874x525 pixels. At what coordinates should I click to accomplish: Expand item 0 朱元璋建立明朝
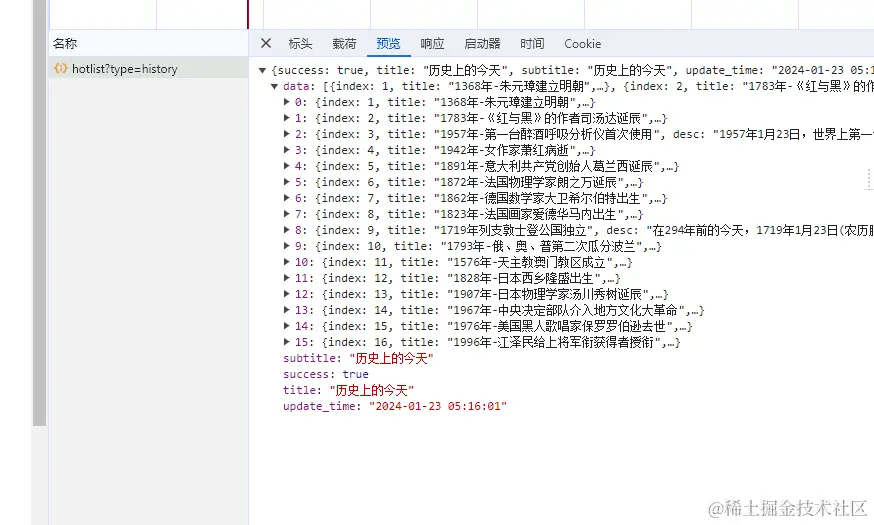pyautogui.click(x=287, y=102)
